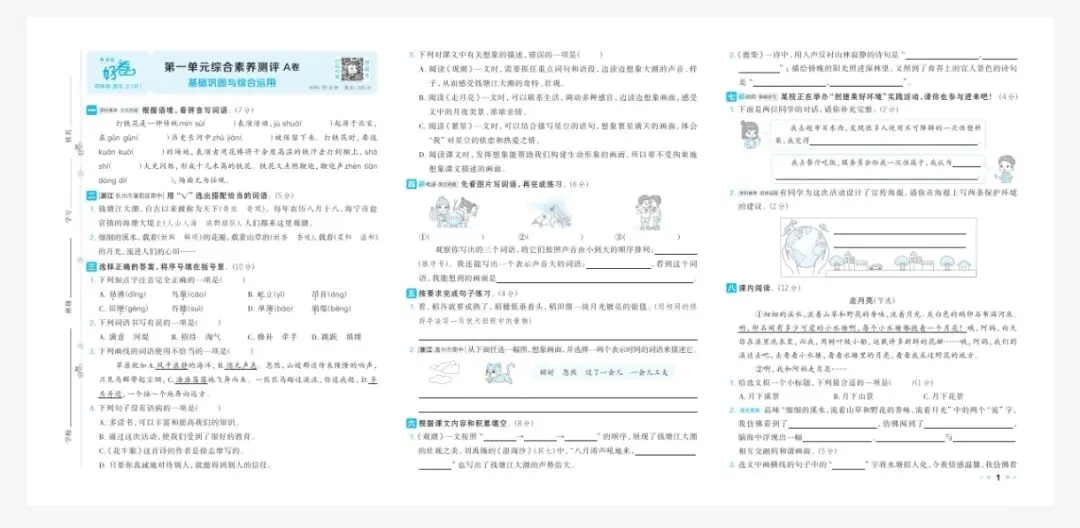Click the heading 按要求完成句子练习
The width and height of the screenshot is (1080, 528).
pos(456,293)
